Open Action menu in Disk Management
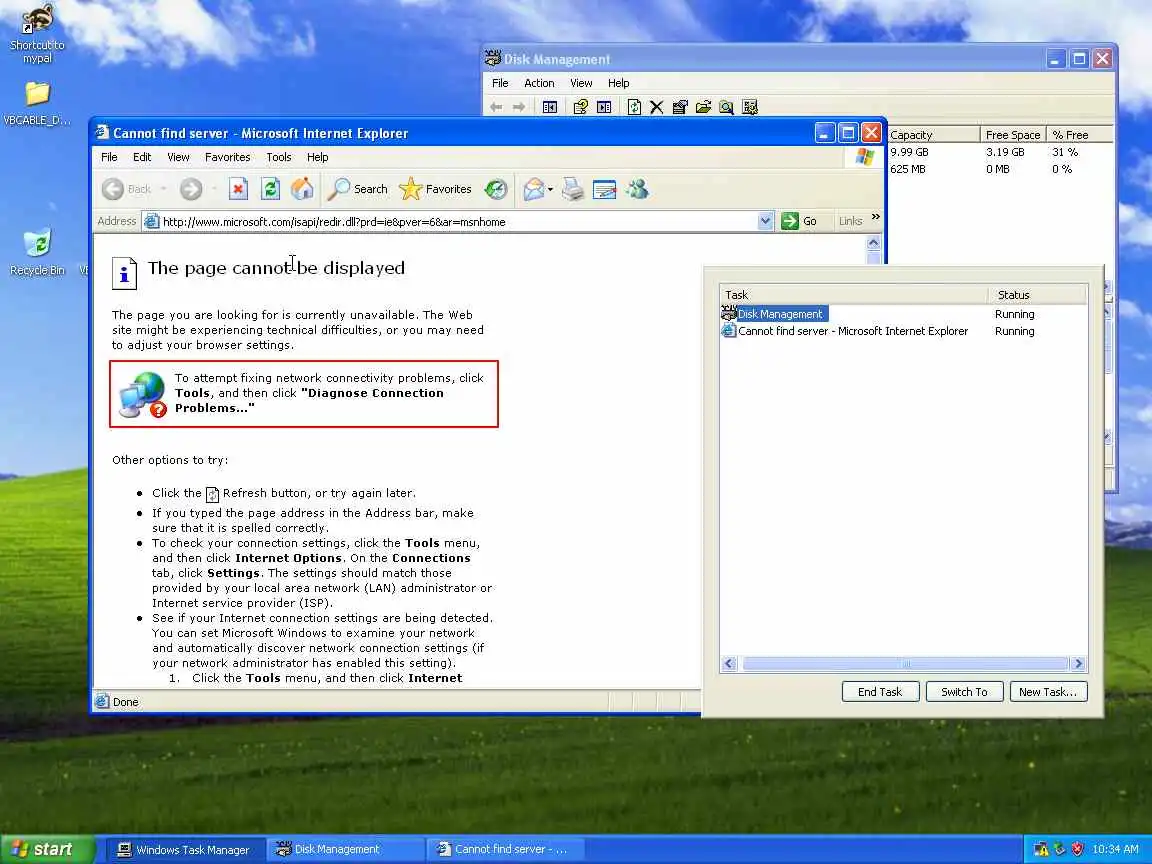This screenshot has width=1152, height=864. [x=539, y=83]
